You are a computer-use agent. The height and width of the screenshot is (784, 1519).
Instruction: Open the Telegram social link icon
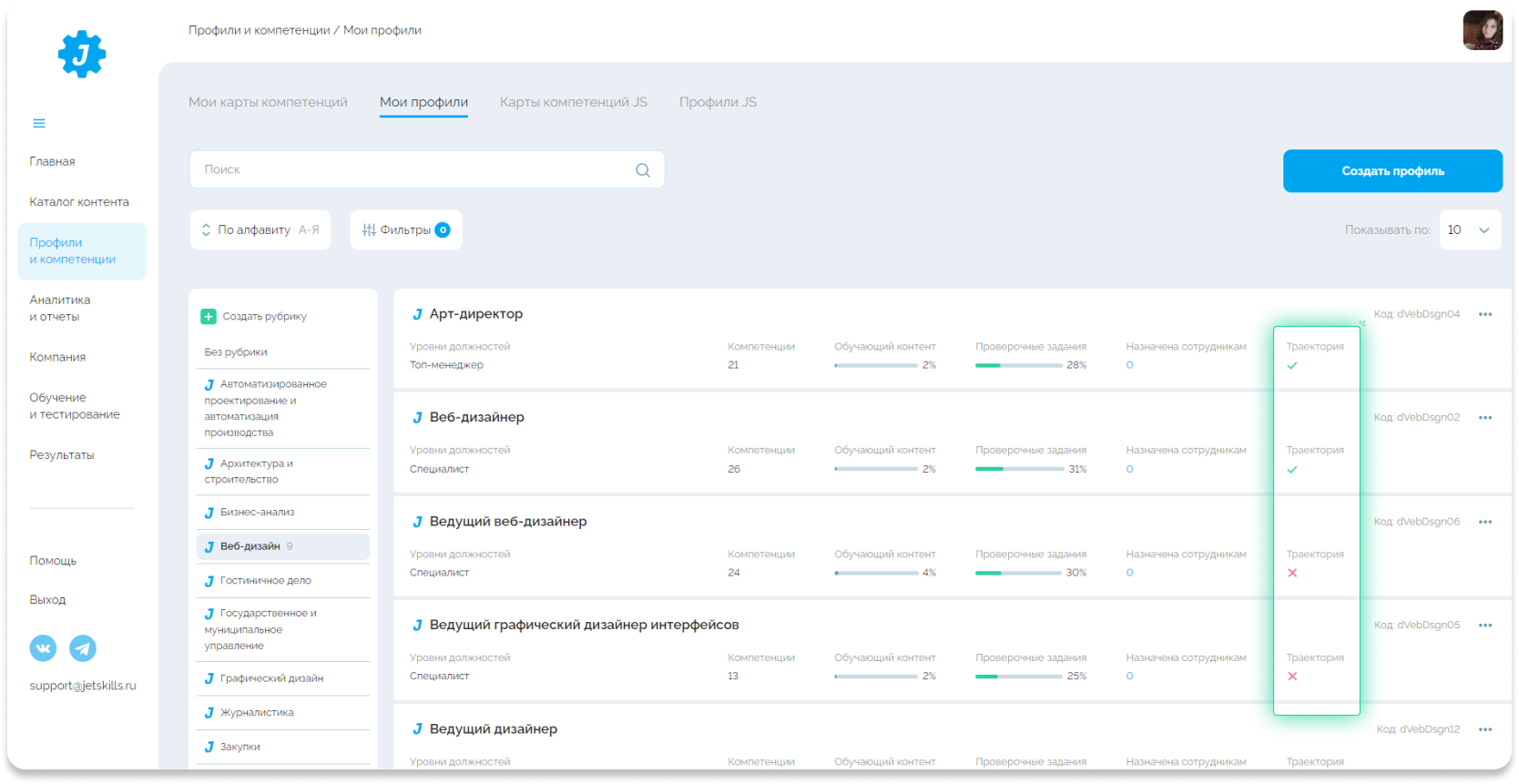pyautogui.click(x=83, y=647)
